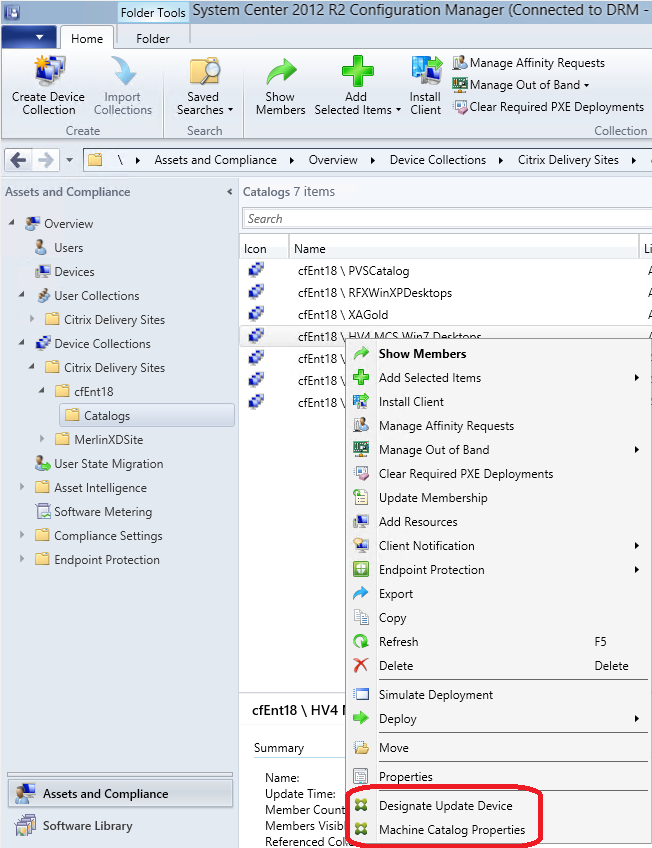Select Update Membership in context menu

coord(433,498)
